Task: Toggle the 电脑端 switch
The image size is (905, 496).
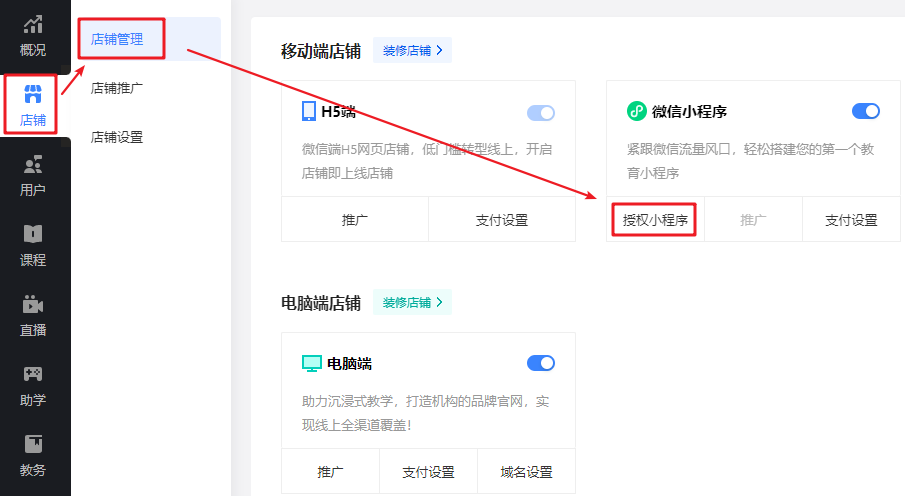Action: pos(541,363)
